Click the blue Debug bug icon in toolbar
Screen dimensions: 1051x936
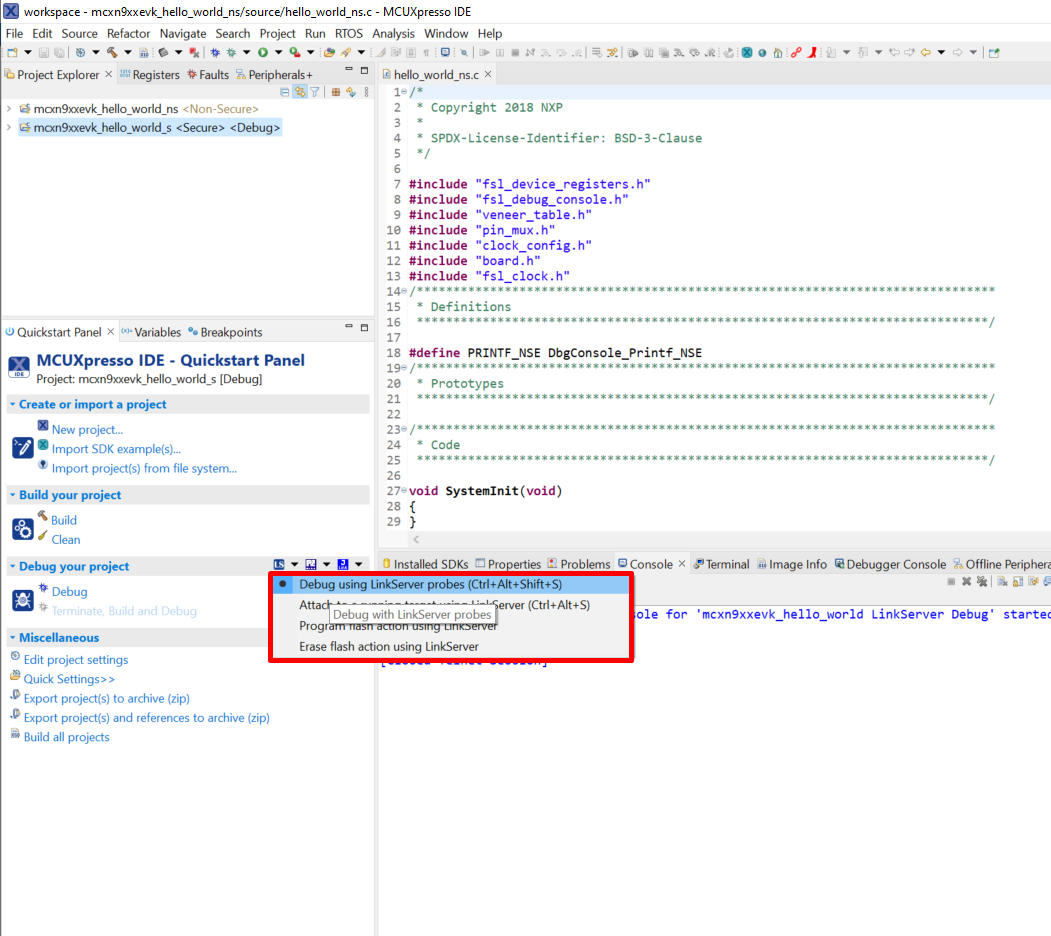pos(215,52)
